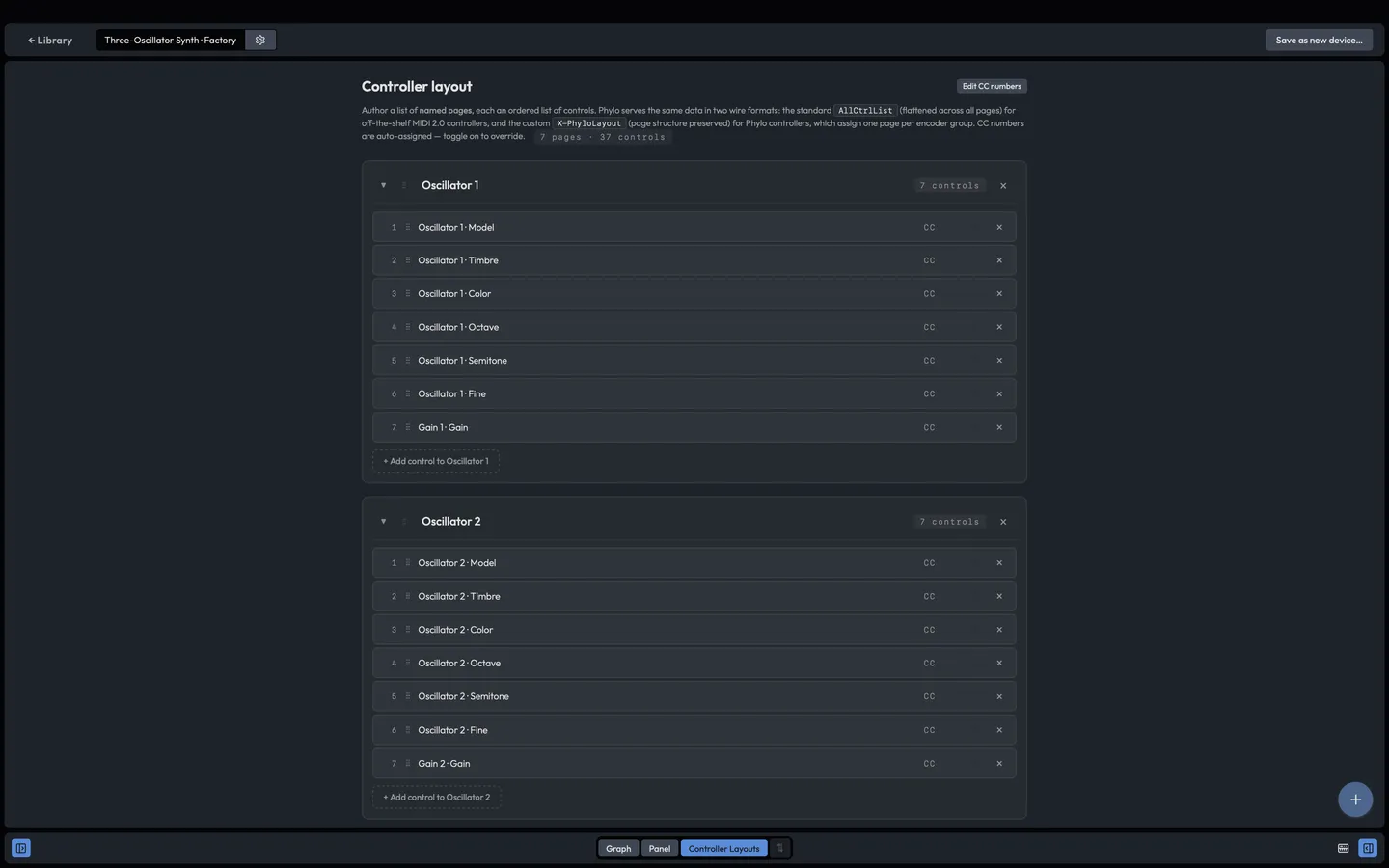The image size is (1389, 868).
Task: Add control to Oscillator 2
Action: point(437,798)
